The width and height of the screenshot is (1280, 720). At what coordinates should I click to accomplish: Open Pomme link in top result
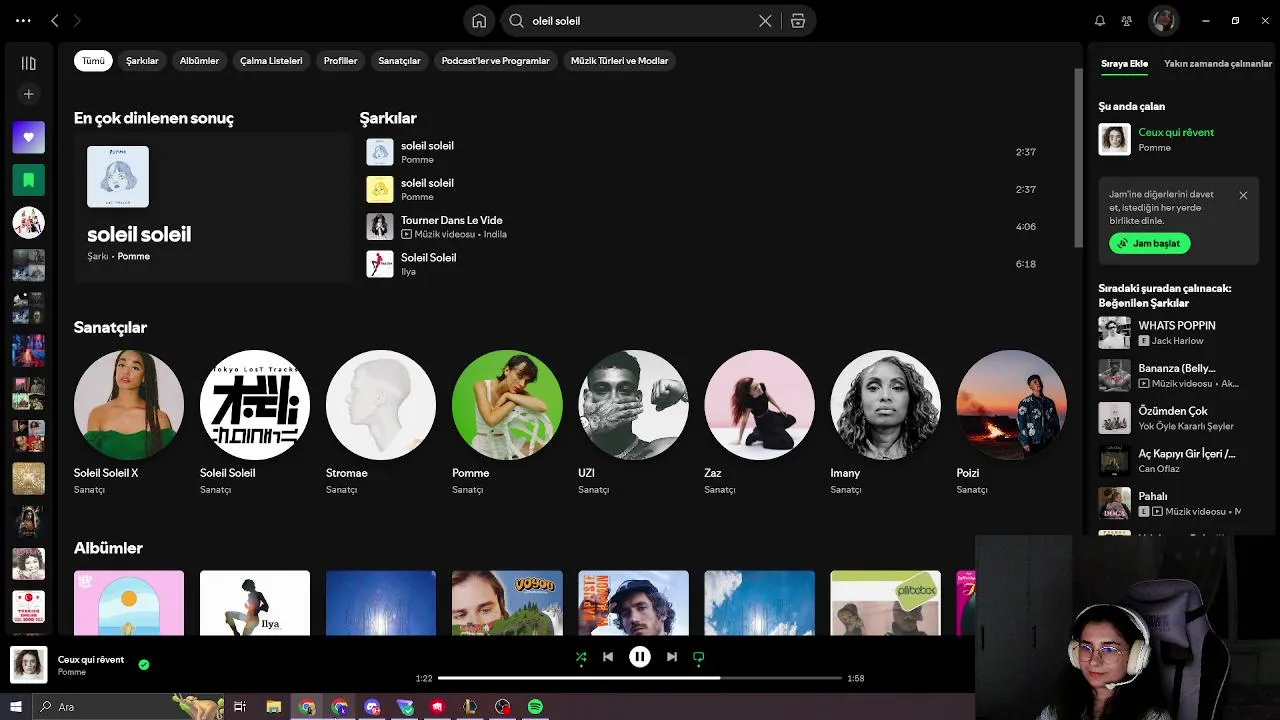(133, 257)
